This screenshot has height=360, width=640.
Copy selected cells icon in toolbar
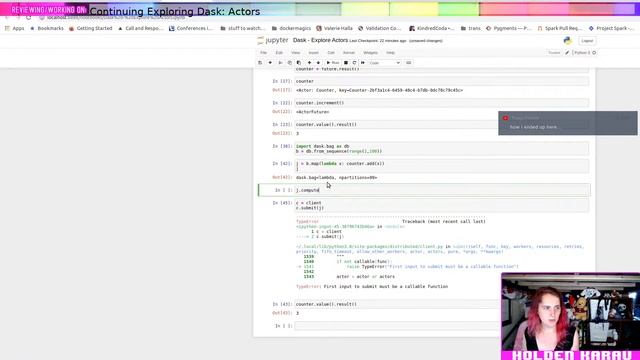point(289,63)
